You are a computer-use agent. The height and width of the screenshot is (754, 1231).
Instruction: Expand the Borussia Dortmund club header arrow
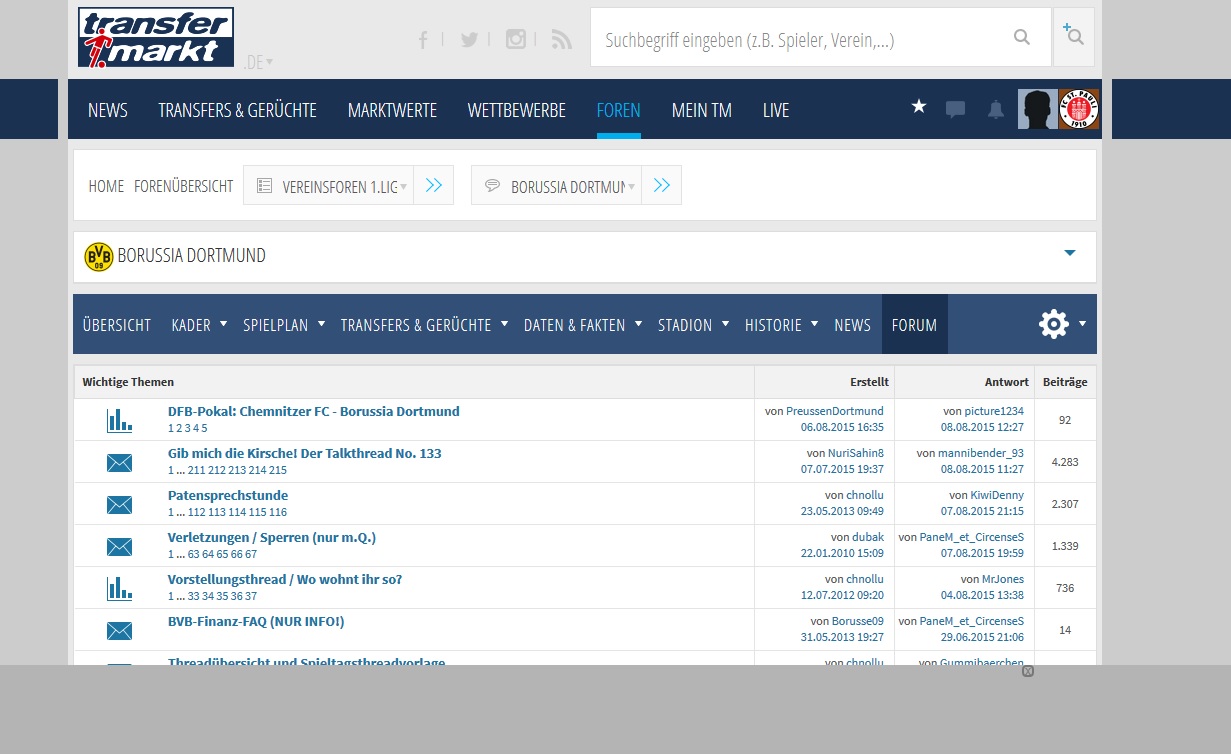(1070, 253)
